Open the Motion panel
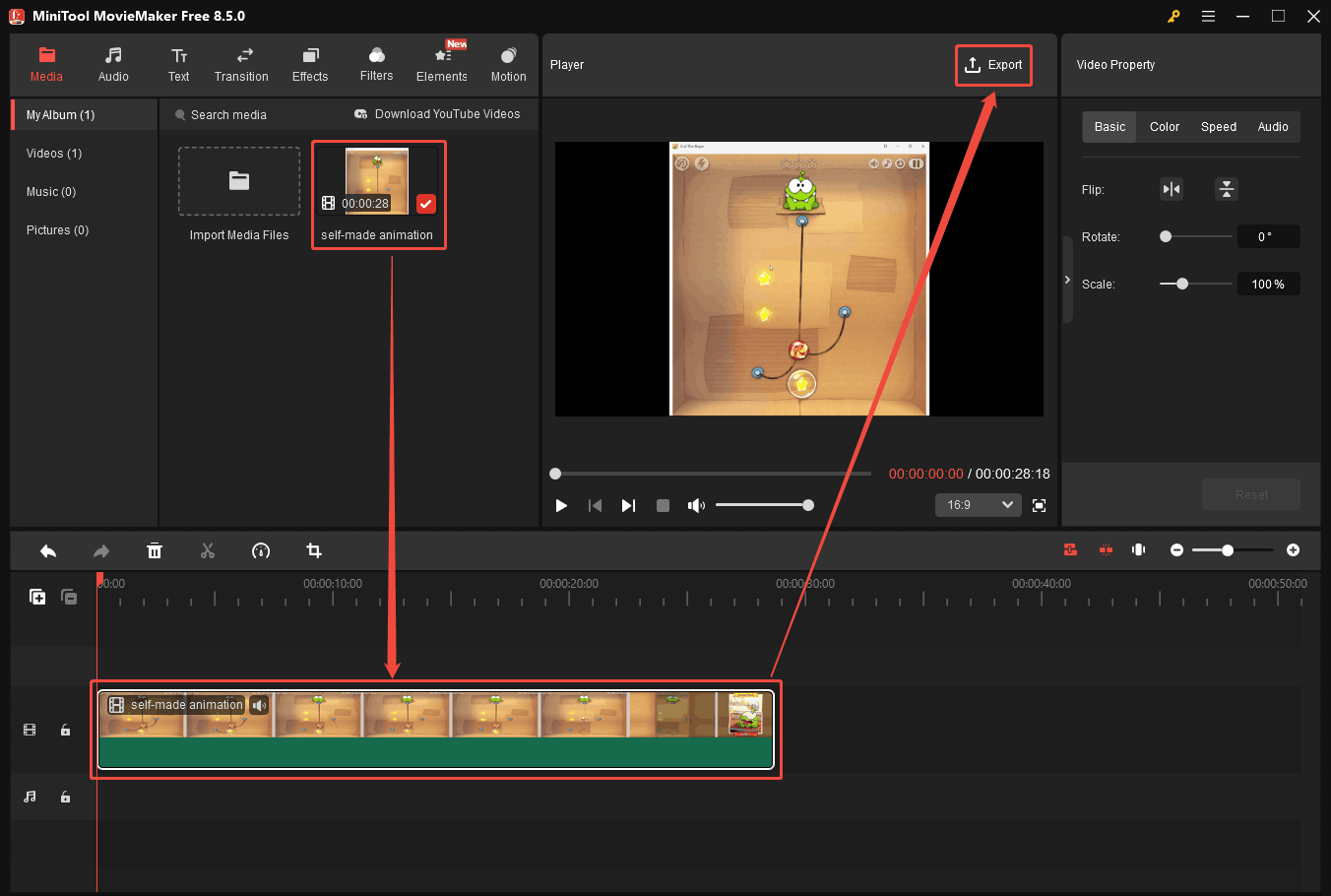The height and width of the screenshot is (896, 1331). coord(508,64)
